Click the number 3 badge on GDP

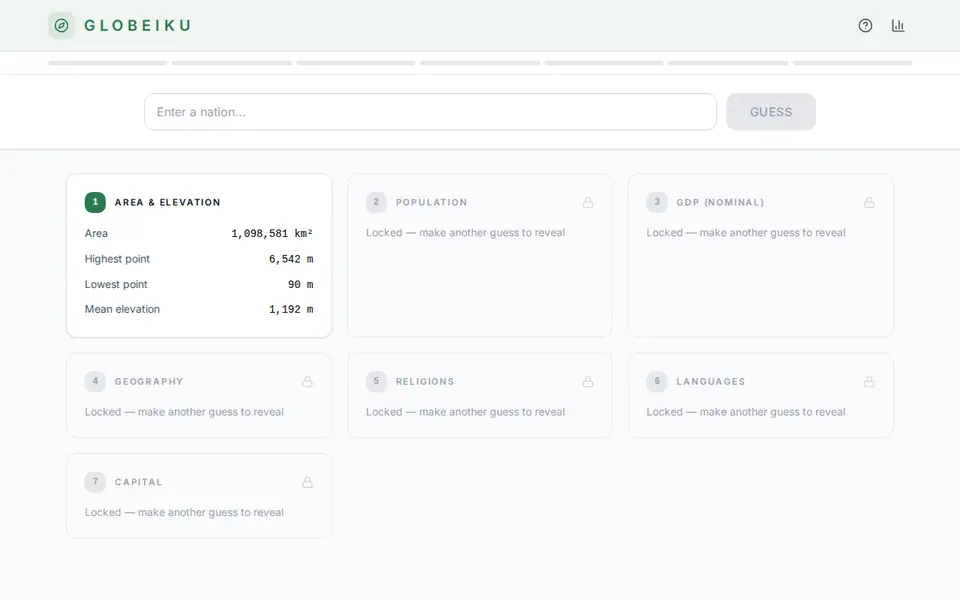coord(657,202)
